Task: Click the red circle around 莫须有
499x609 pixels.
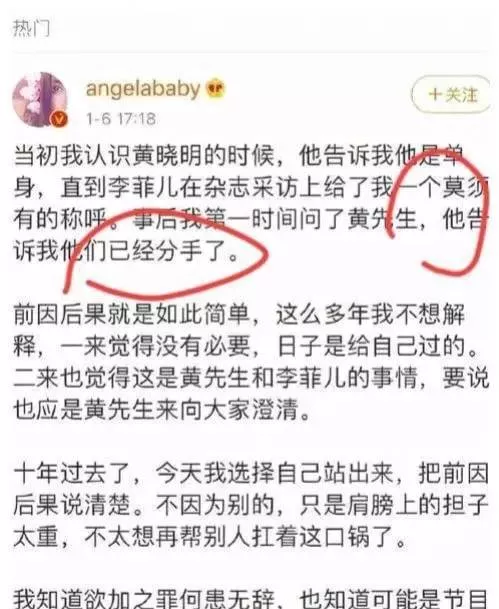Action: tap(438, 212)
